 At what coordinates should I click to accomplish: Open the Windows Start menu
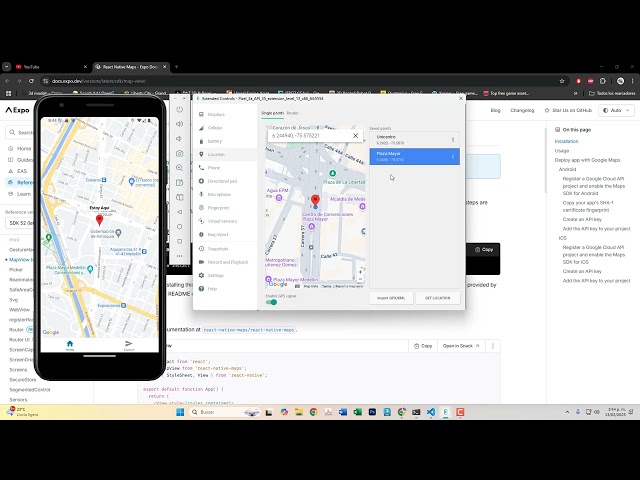click(180, 412)
